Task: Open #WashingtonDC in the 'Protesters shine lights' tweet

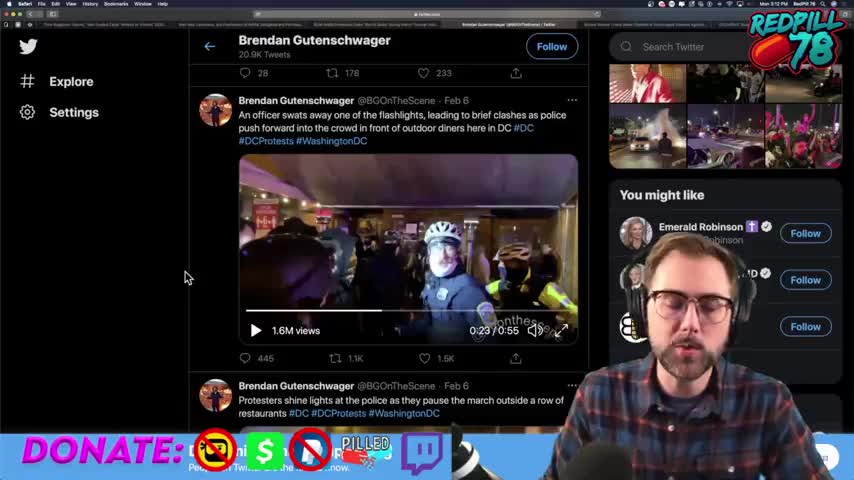Action: click(x=404, y=414)
